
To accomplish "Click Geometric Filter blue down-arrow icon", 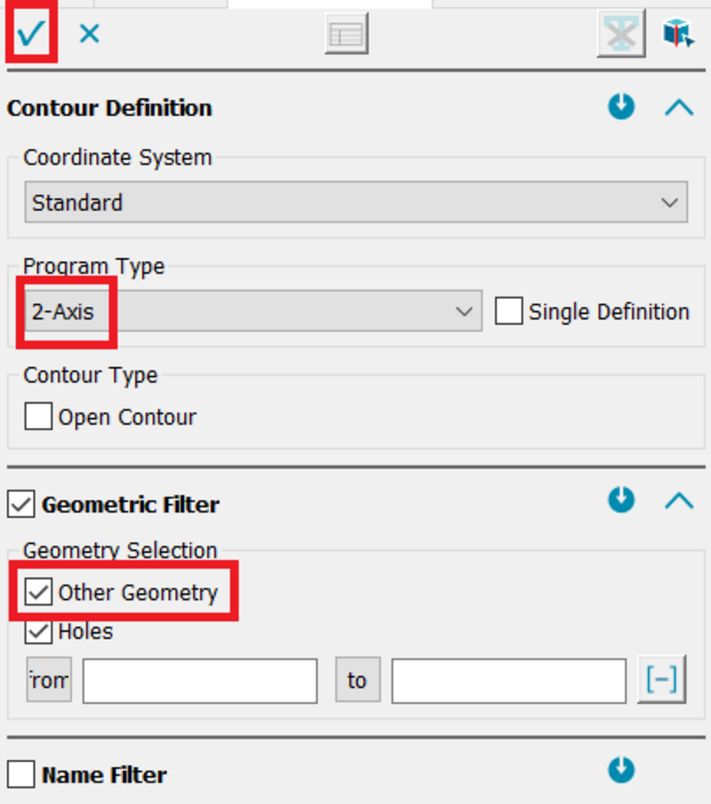I will (622, 499).
